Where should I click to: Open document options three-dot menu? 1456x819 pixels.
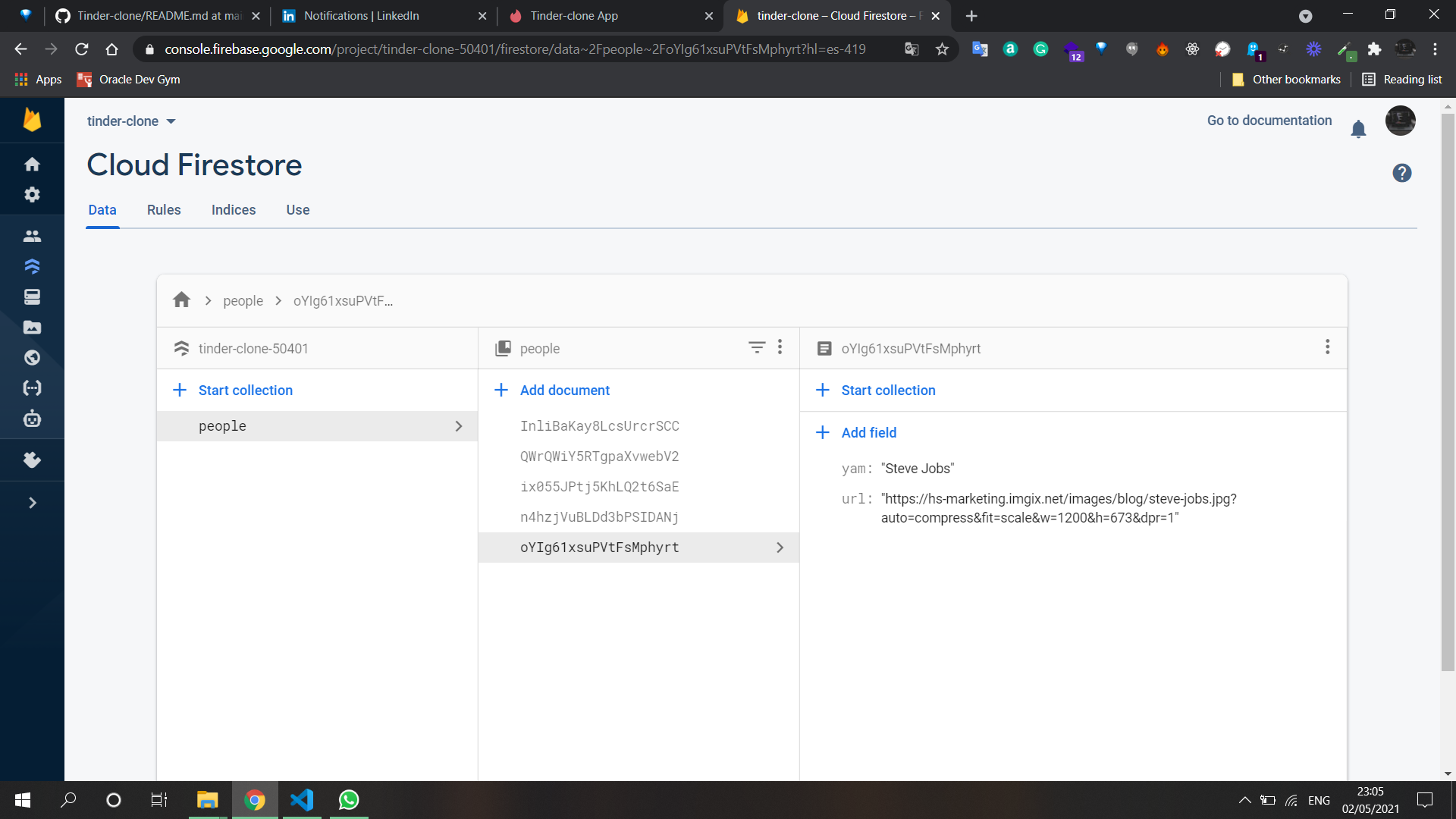click(x=1327, y=347)
